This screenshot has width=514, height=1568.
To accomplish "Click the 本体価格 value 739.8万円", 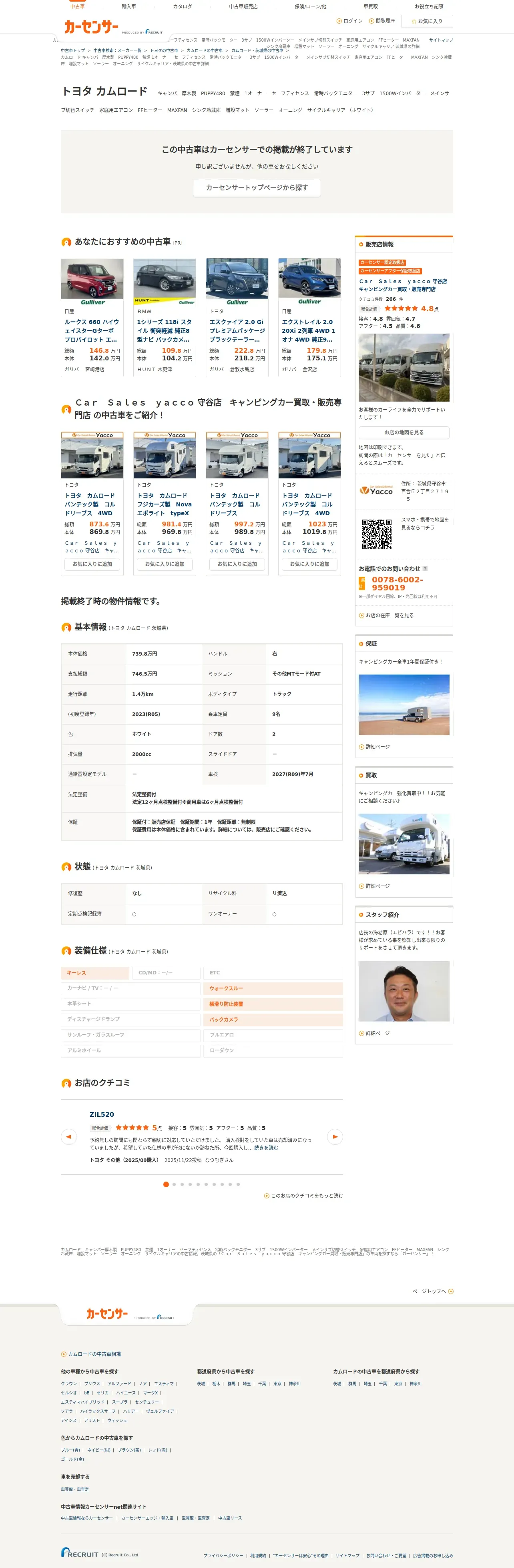I will [x=145, y=654].
